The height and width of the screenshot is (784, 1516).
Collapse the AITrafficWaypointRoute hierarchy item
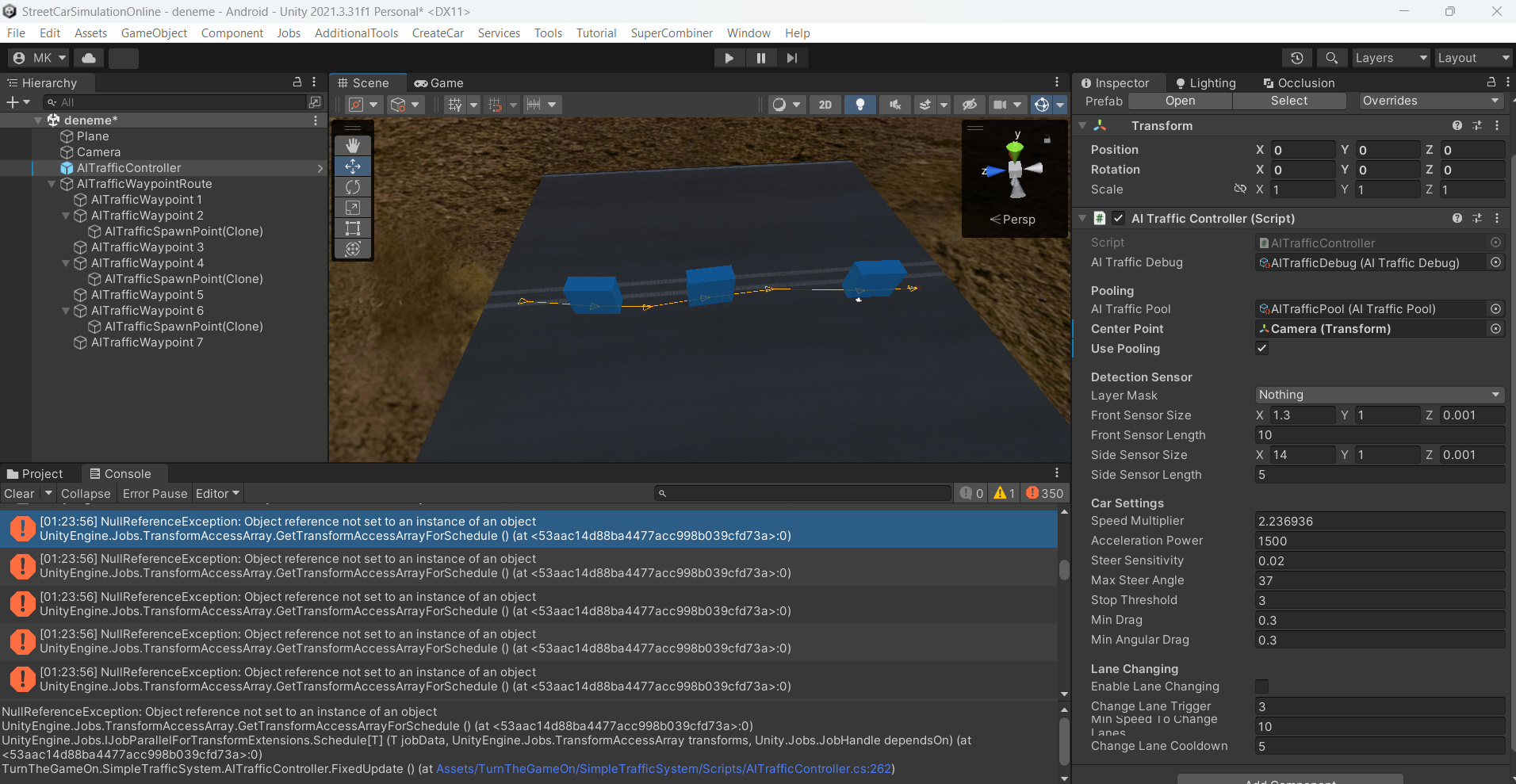[x=51, y=184]
